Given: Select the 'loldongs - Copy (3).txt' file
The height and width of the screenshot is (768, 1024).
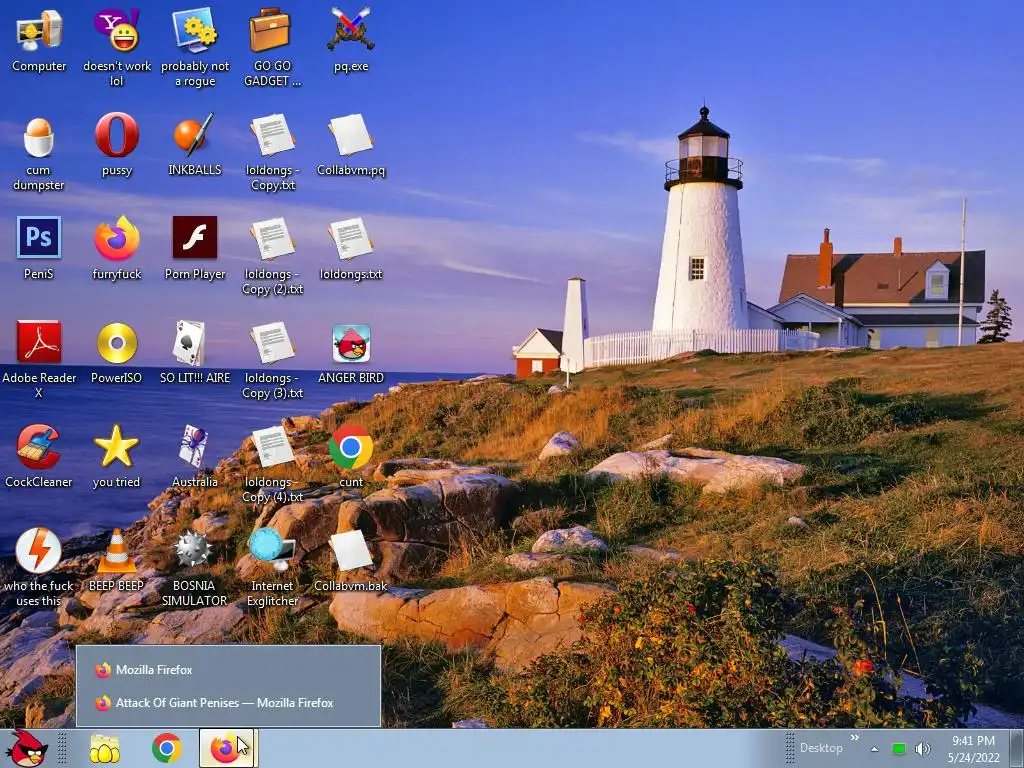Looking at the screenshot, I should 272,359.
